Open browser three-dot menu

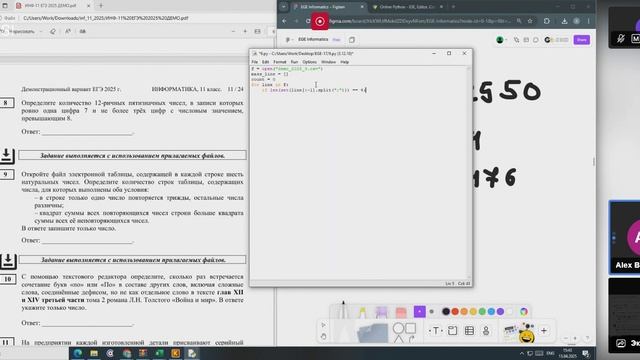pos(589,21)
